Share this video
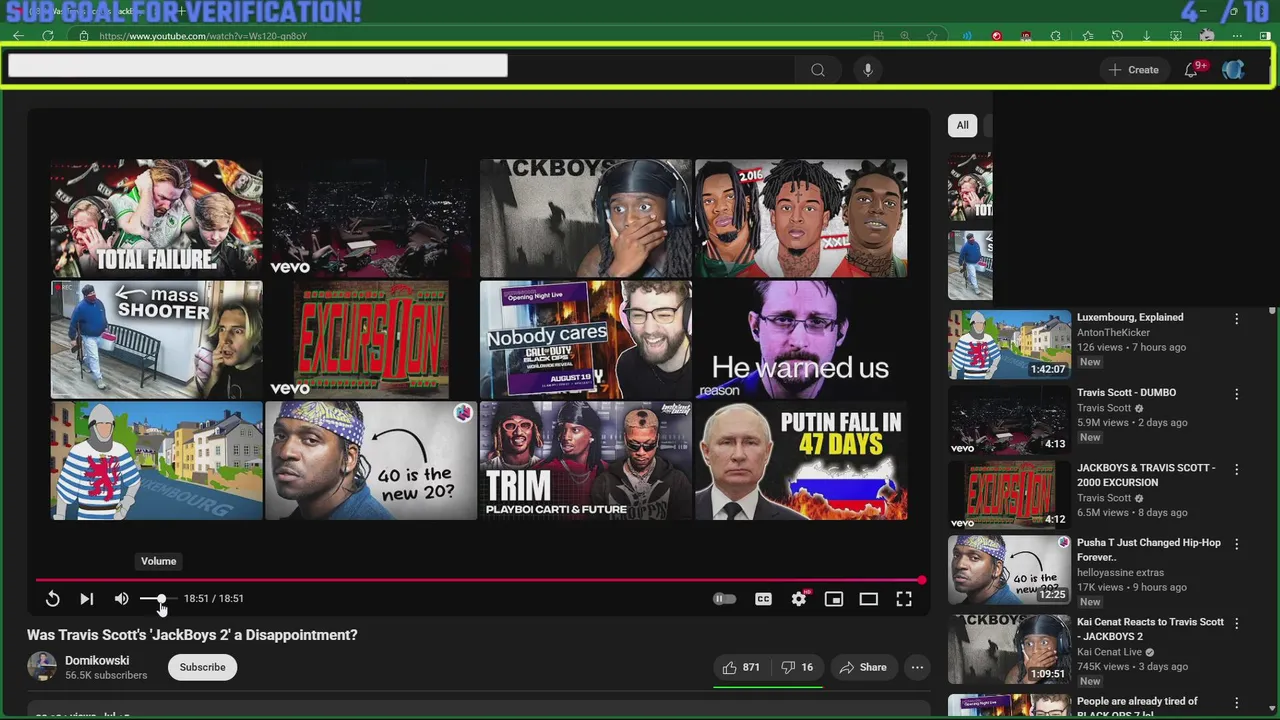The height and width of the screenshot is (720, 1280). click(x=863, y=667)
